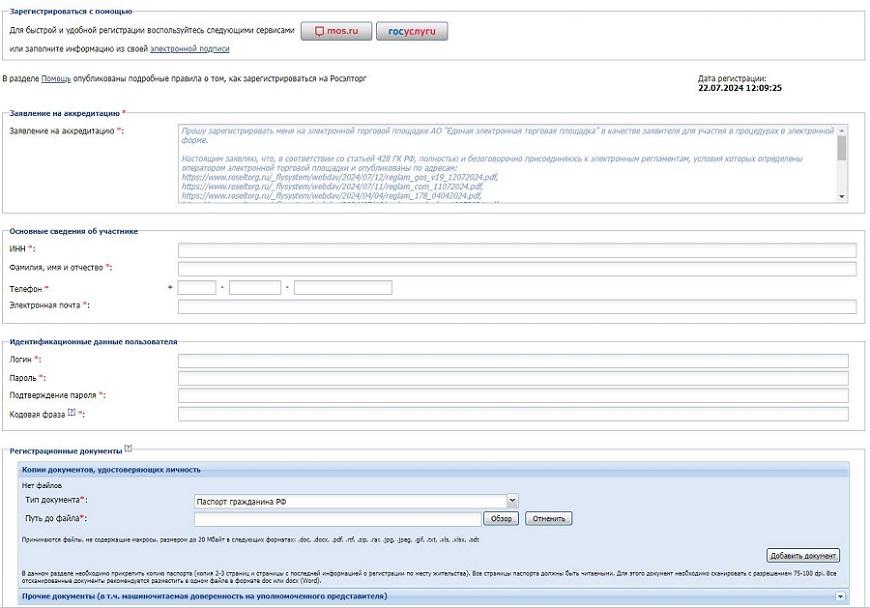The height and width of the screenshot is (608, 870).
Task: Click help icon next to Кодовая фраза
Action: tap(72, 412)
